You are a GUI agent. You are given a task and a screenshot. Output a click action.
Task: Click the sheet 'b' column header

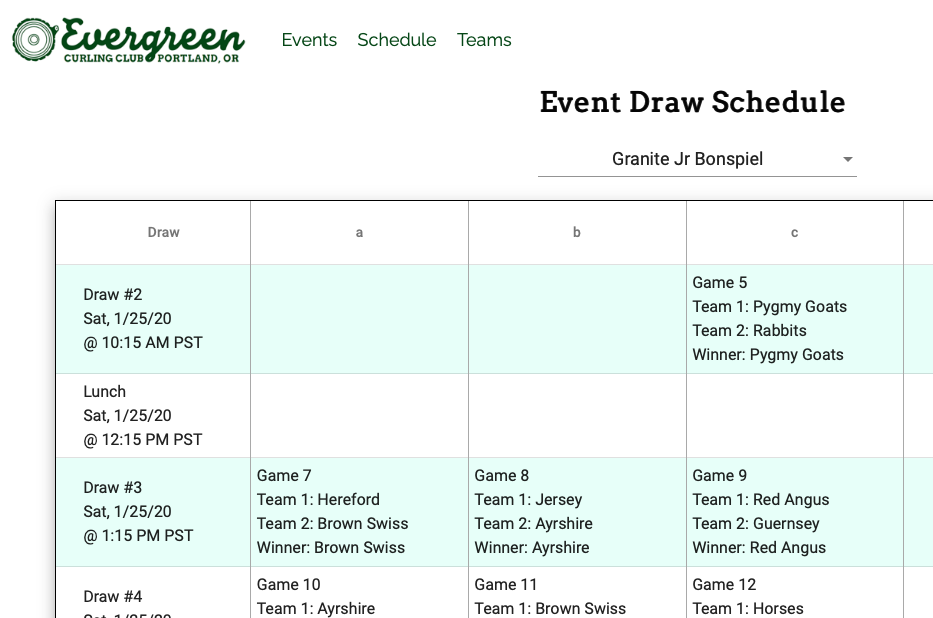pyautogui.click(x=576, y=231)
